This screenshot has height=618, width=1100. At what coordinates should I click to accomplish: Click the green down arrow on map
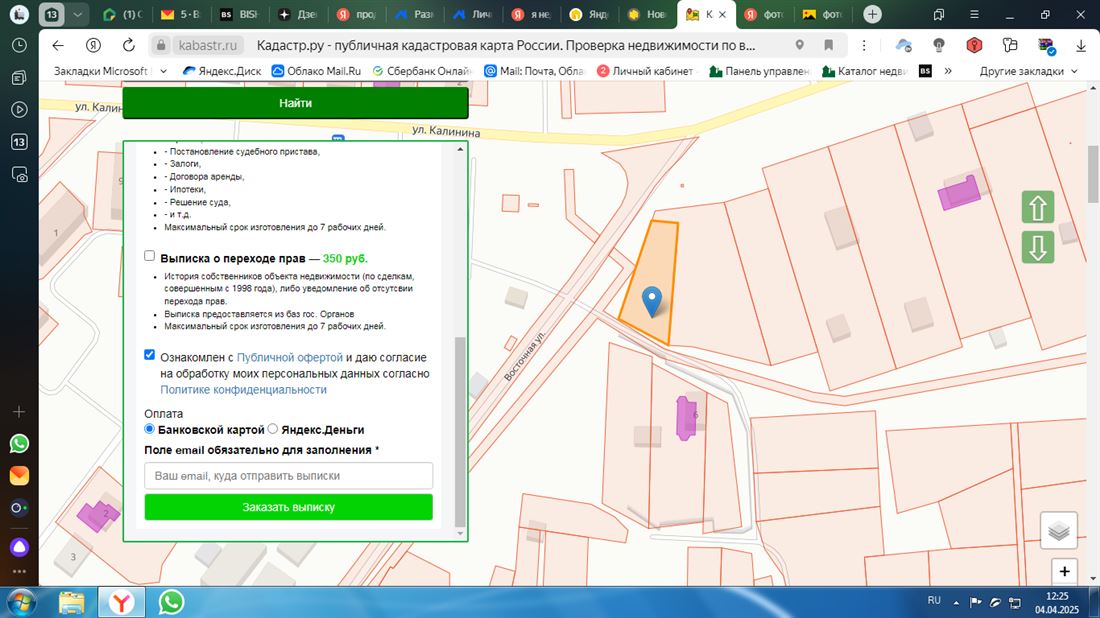1038,247
